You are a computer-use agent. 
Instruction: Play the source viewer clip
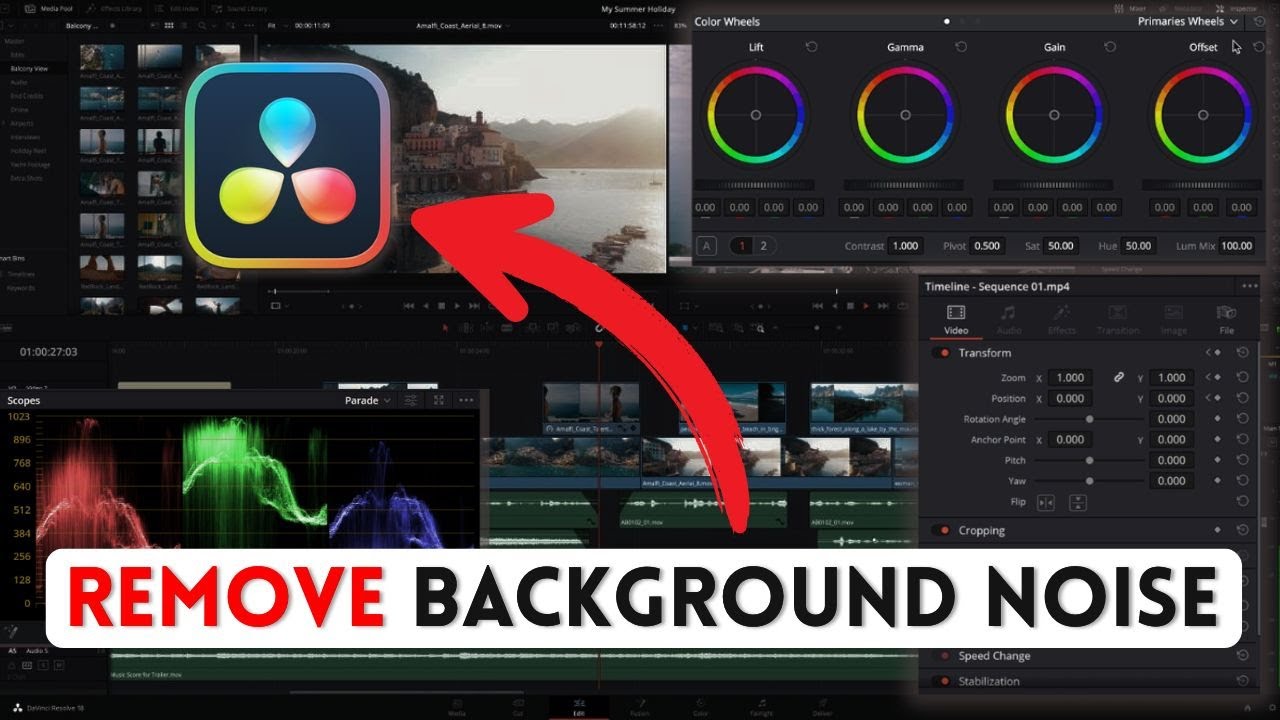point(457,306)
